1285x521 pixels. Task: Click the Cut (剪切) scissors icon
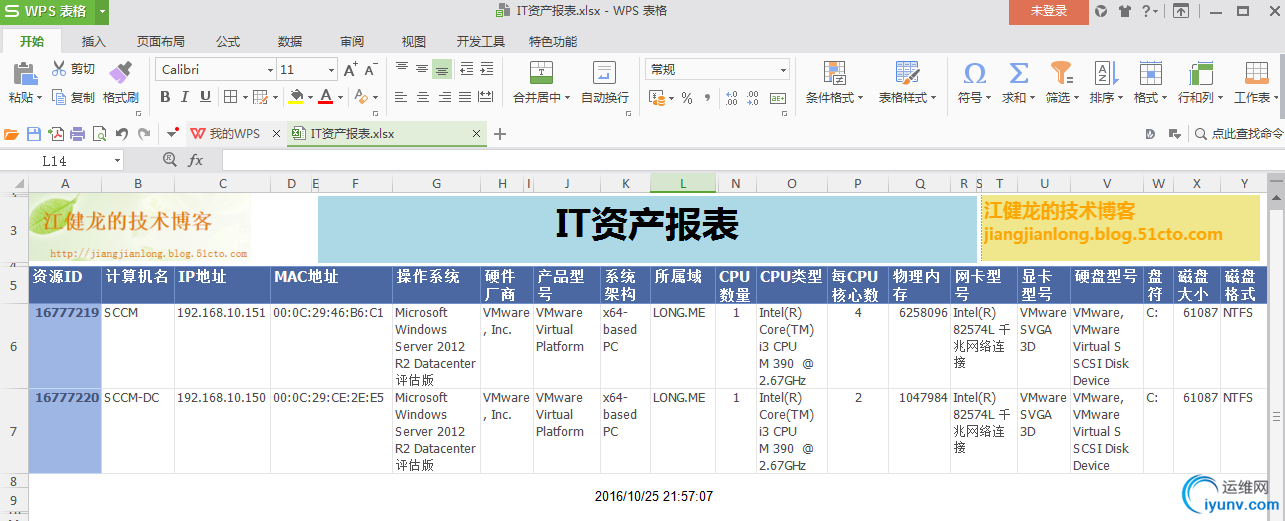pos(59,69)
